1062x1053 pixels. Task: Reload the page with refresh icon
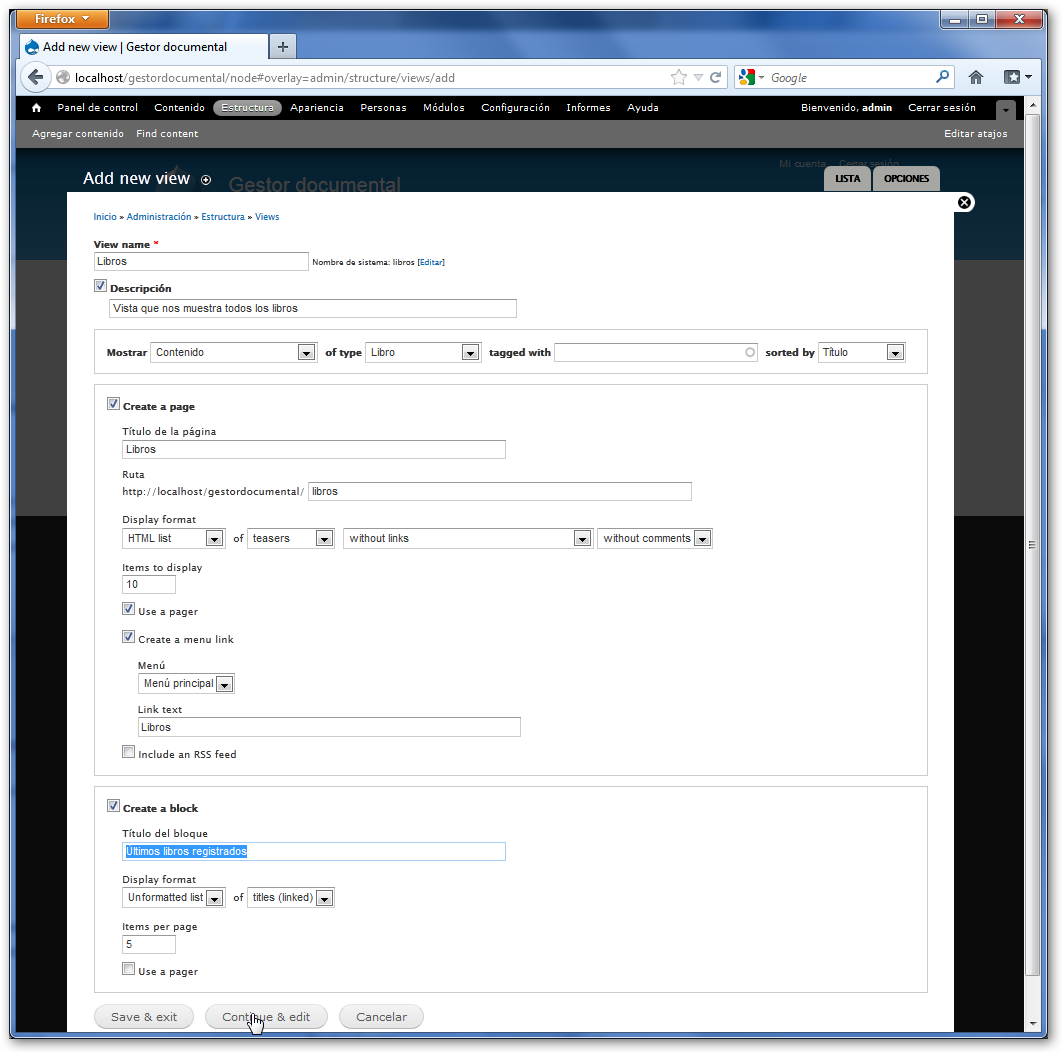715,77
